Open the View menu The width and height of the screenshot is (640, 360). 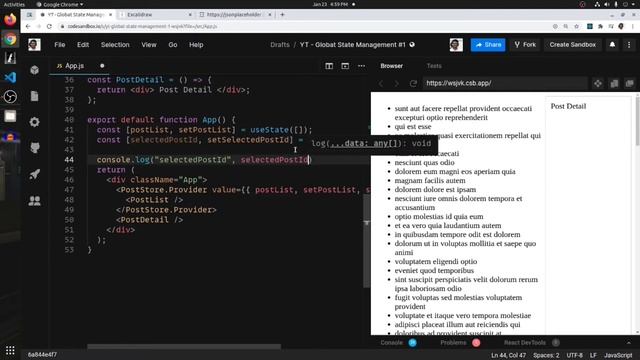[149, 44]
